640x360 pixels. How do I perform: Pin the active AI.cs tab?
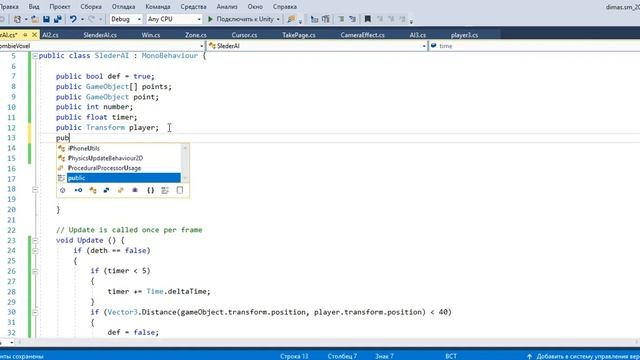(x=25, y=35)
